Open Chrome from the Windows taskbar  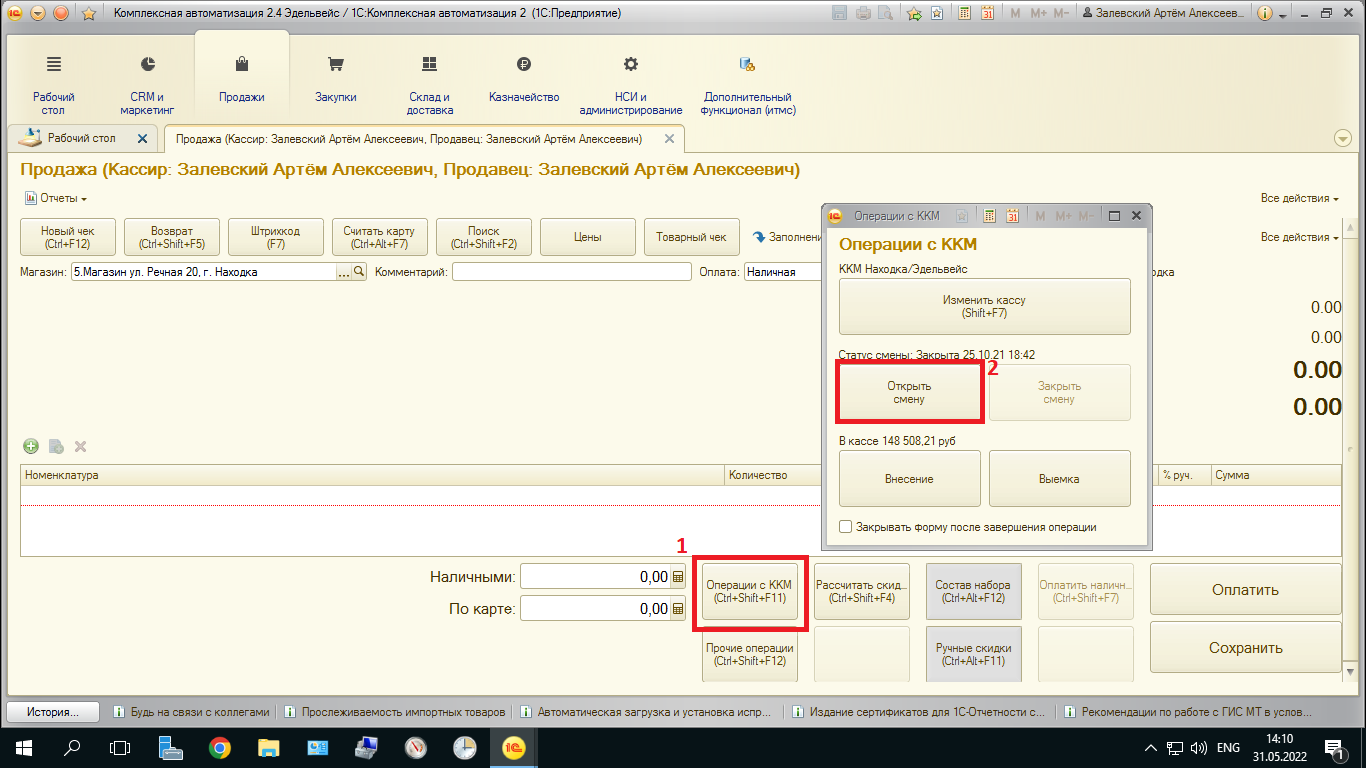[220, 747]
